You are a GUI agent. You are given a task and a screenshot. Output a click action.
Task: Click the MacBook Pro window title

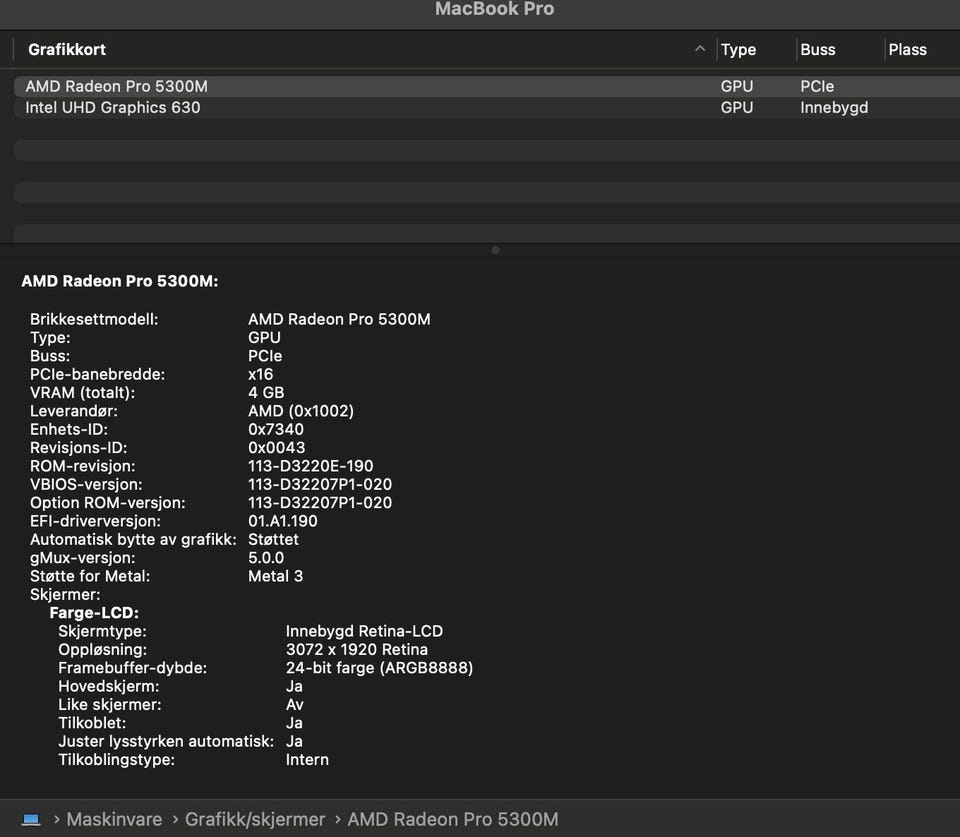(494, 9)
